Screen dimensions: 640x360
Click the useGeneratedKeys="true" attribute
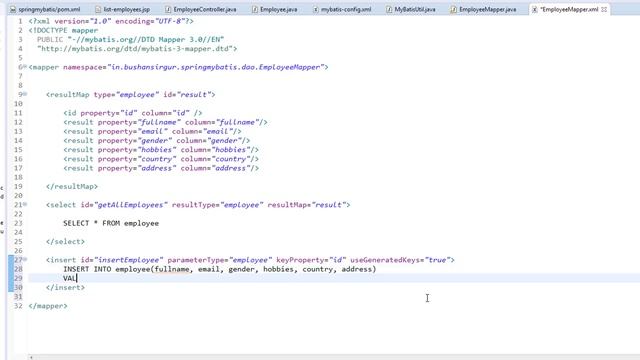click(400, 260)
